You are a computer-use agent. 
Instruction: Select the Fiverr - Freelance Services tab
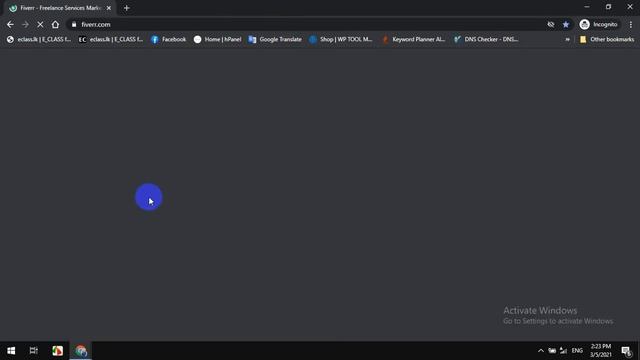click(x=59, y=8)
